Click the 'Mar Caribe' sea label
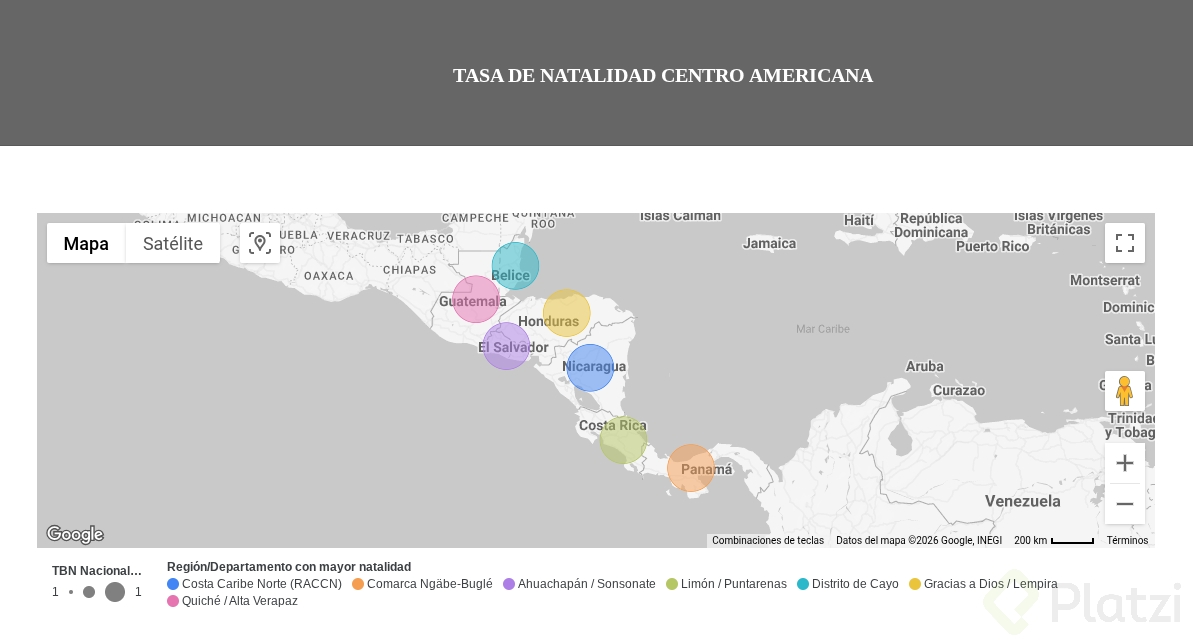Viewport: 1193px width, 642px height. click(x=822, y=329)
